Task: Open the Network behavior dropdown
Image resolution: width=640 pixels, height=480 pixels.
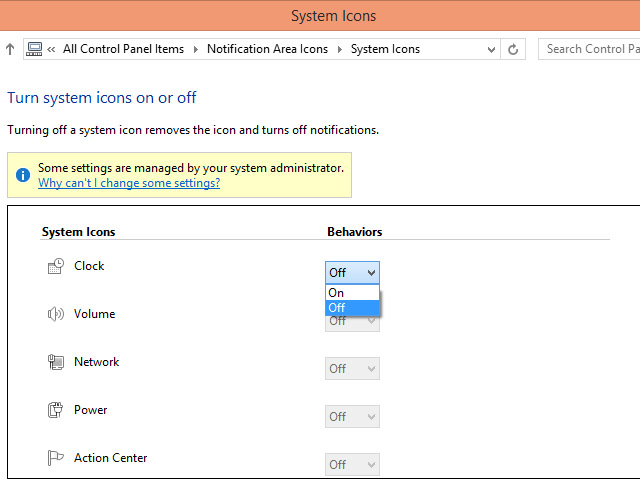Action: tap(352, 369)
